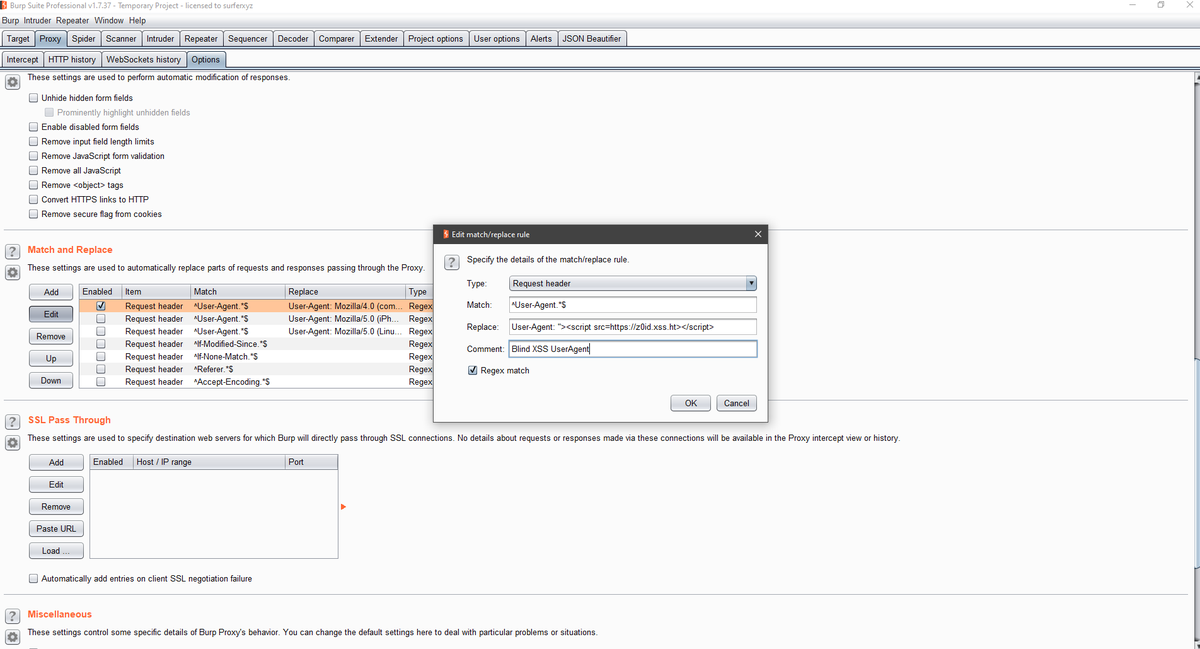This screenshot has height=649, width=1200.
Task: Open response modification gear icon at top
Action: pyautogui.click(x=13, y=81)
